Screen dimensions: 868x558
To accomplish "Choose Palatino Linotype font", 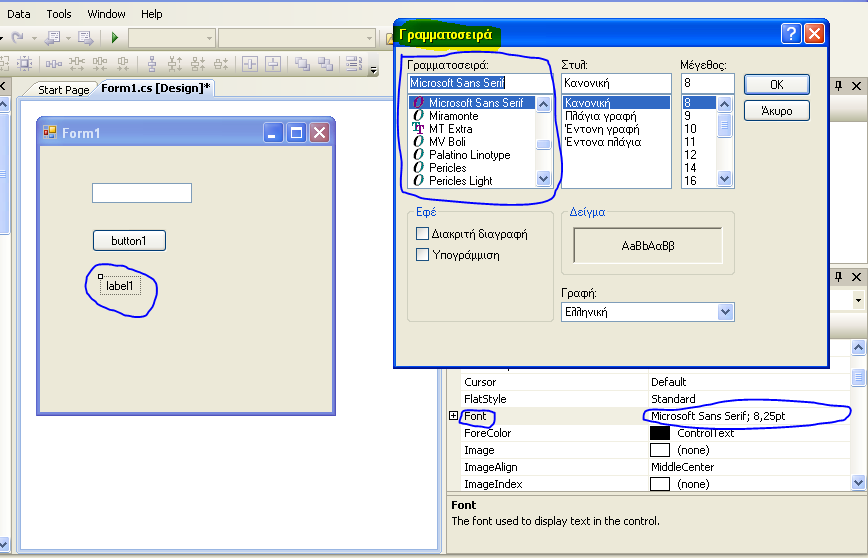I will coord(469,155).
